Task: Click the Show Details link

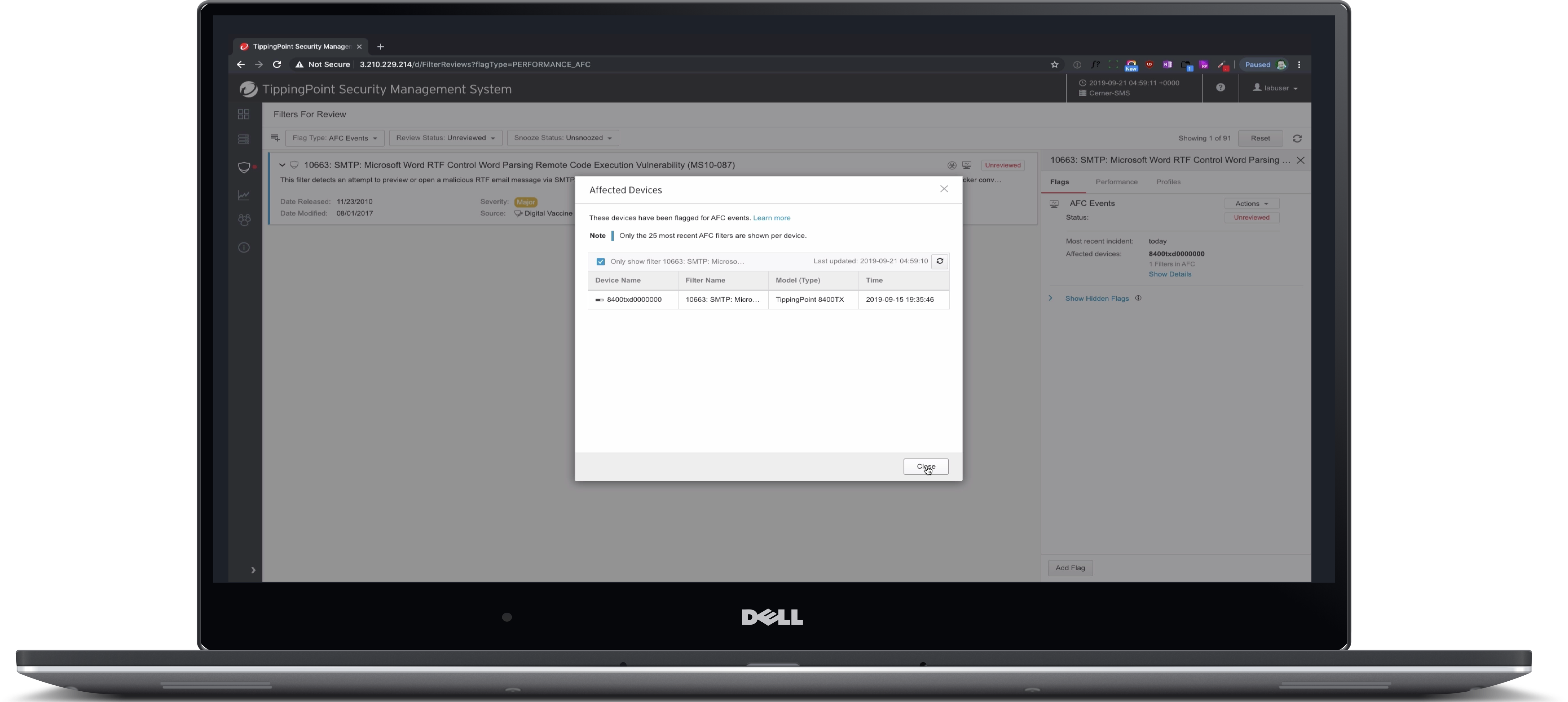Action: 1170,274
